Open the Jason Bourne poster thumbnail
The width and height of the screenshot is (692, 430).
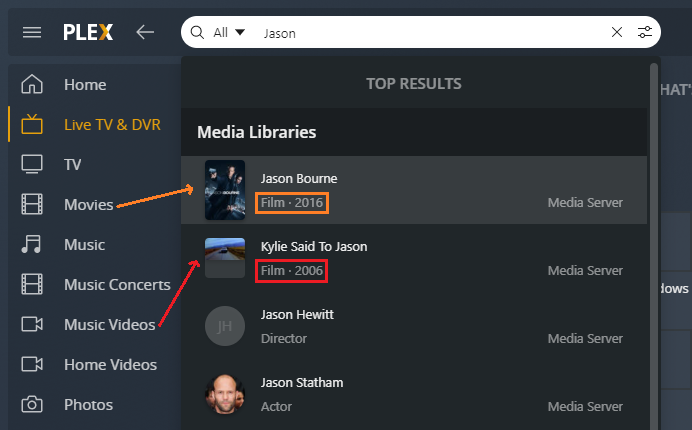click(x=225, y=190)
